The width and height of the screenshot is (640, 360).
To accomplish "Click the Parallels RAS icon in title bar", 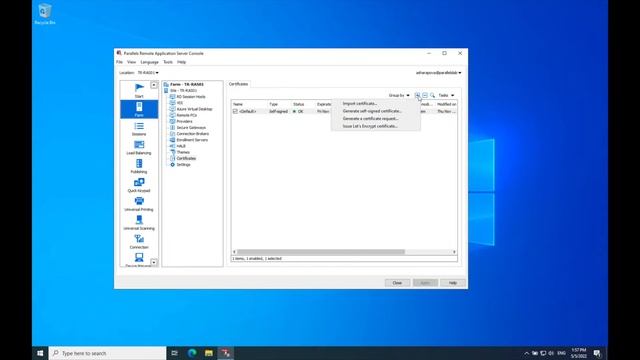I will tap(119, 53).
